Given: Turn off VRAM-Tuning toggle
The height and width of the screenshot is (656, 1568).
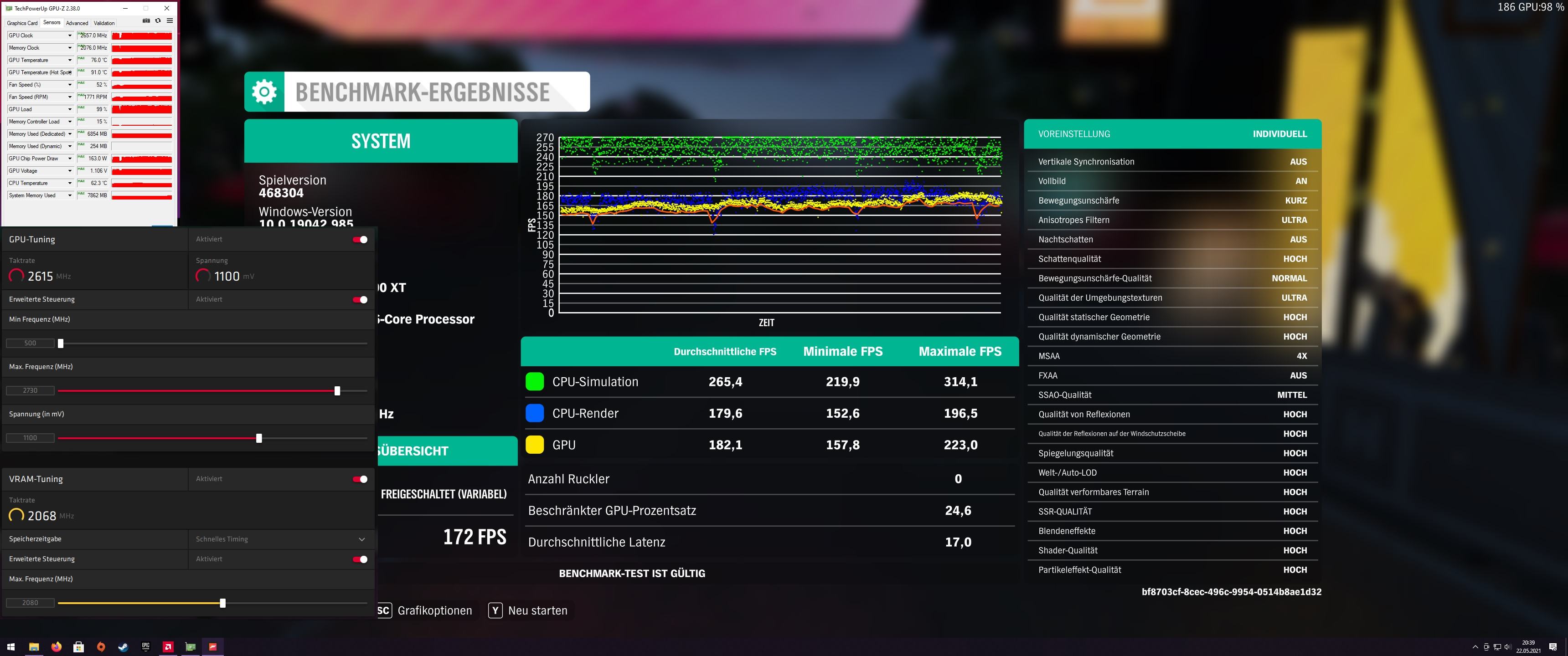Looking at the screenshot, I should click(361, 480).
